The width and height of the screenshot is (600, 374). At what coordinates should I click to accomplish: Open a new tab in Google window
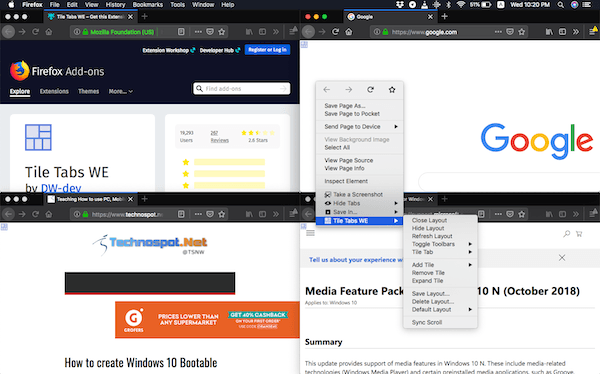tap(444, 16)
